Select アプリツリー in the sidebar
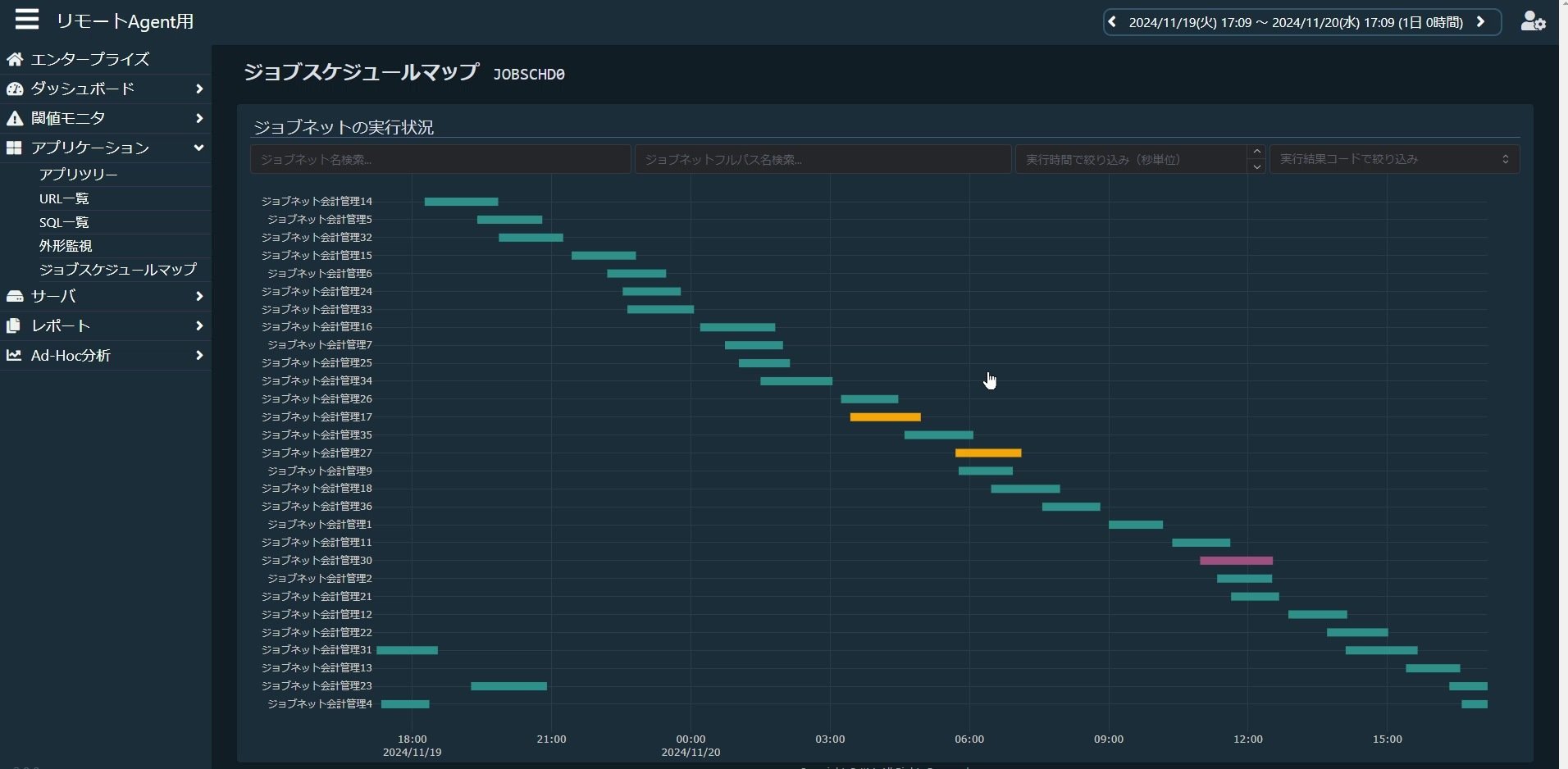Screen dimensions: 1568x769 pos(79,173)
